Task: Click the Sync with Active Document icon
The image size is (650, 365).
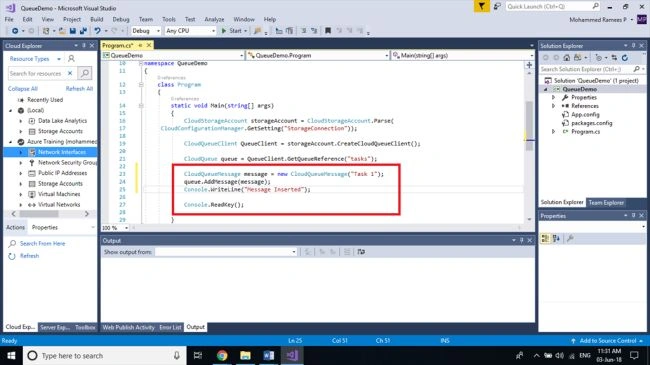Action: click(x=614, y=58)
